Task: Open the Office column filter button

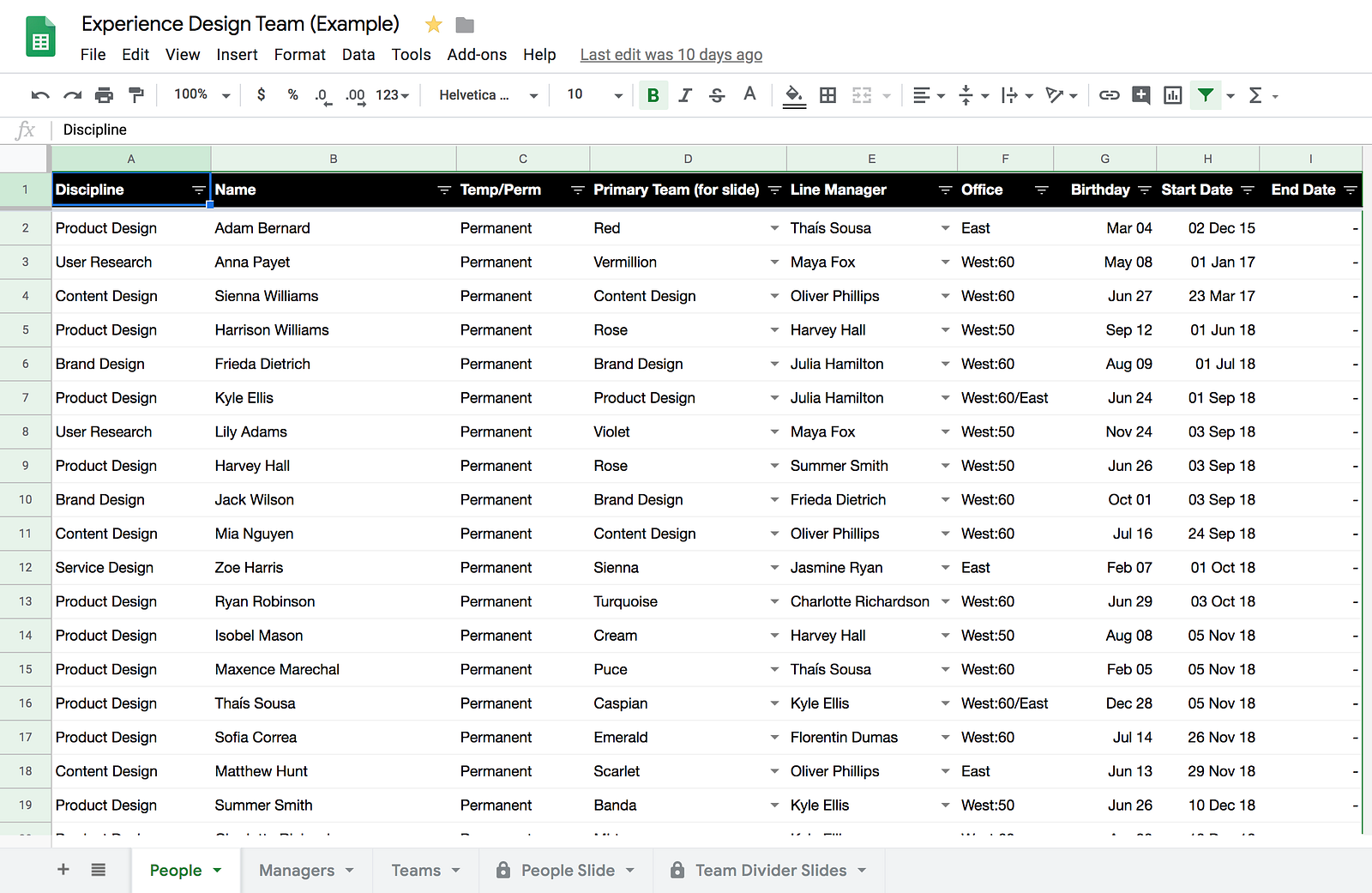Action: click(x=1041, y=190)
